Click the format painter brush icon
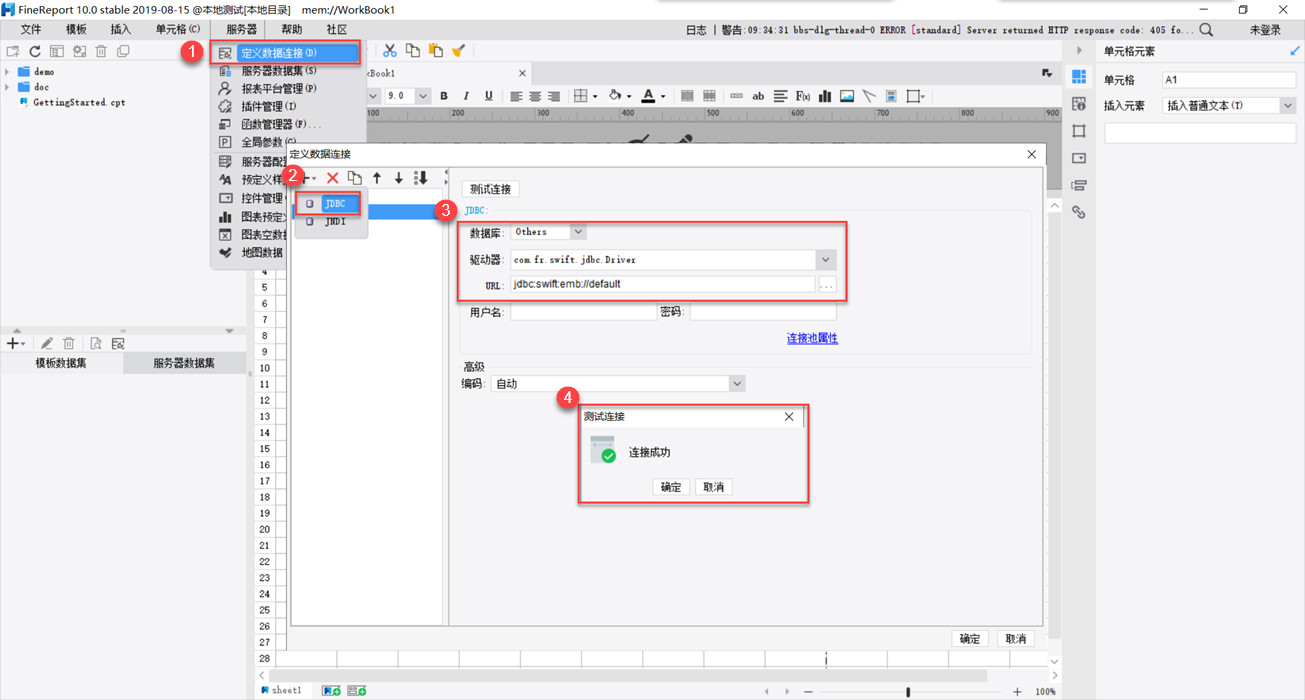Screen dimensions: 1305x700 [x=458, y=51]
